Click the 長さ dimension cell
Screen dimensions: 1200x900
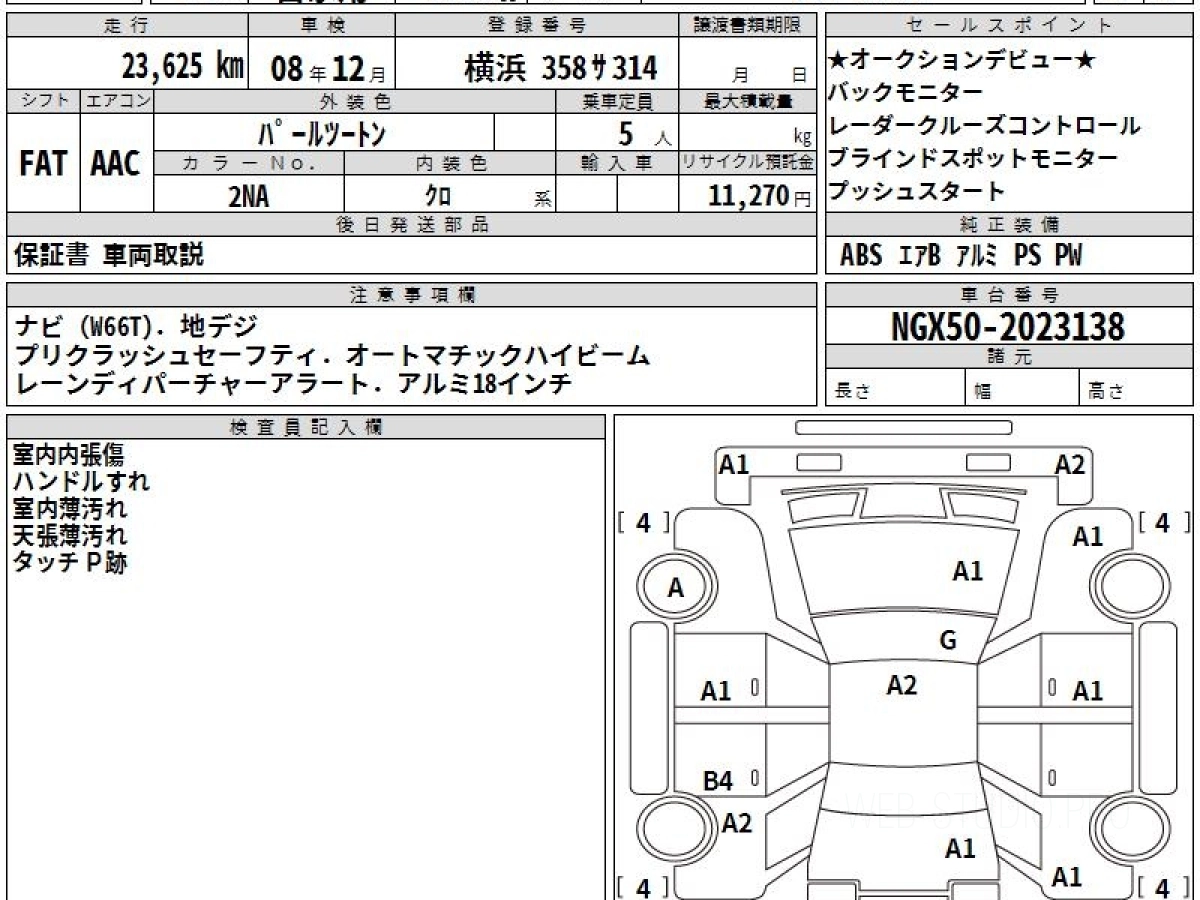point(894,388)
